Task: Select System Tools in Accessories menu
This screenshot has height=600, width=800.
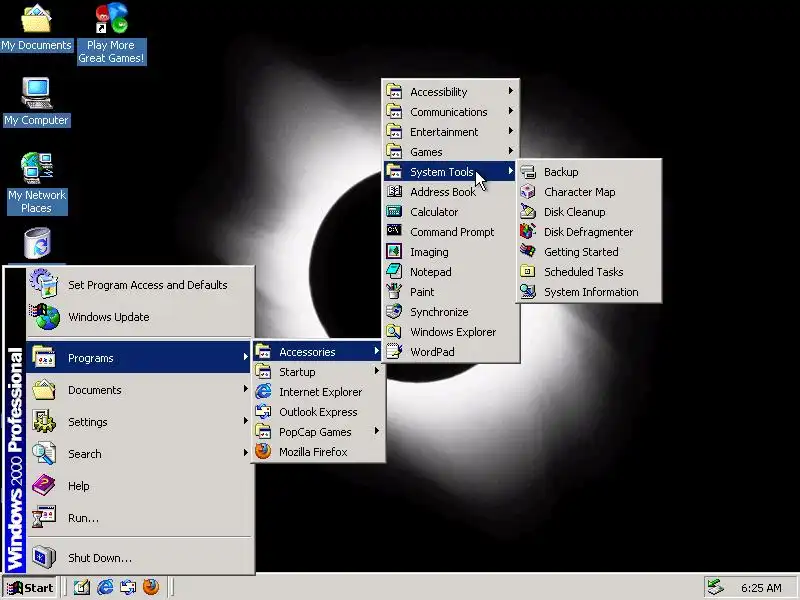Action: pos(449,172)
